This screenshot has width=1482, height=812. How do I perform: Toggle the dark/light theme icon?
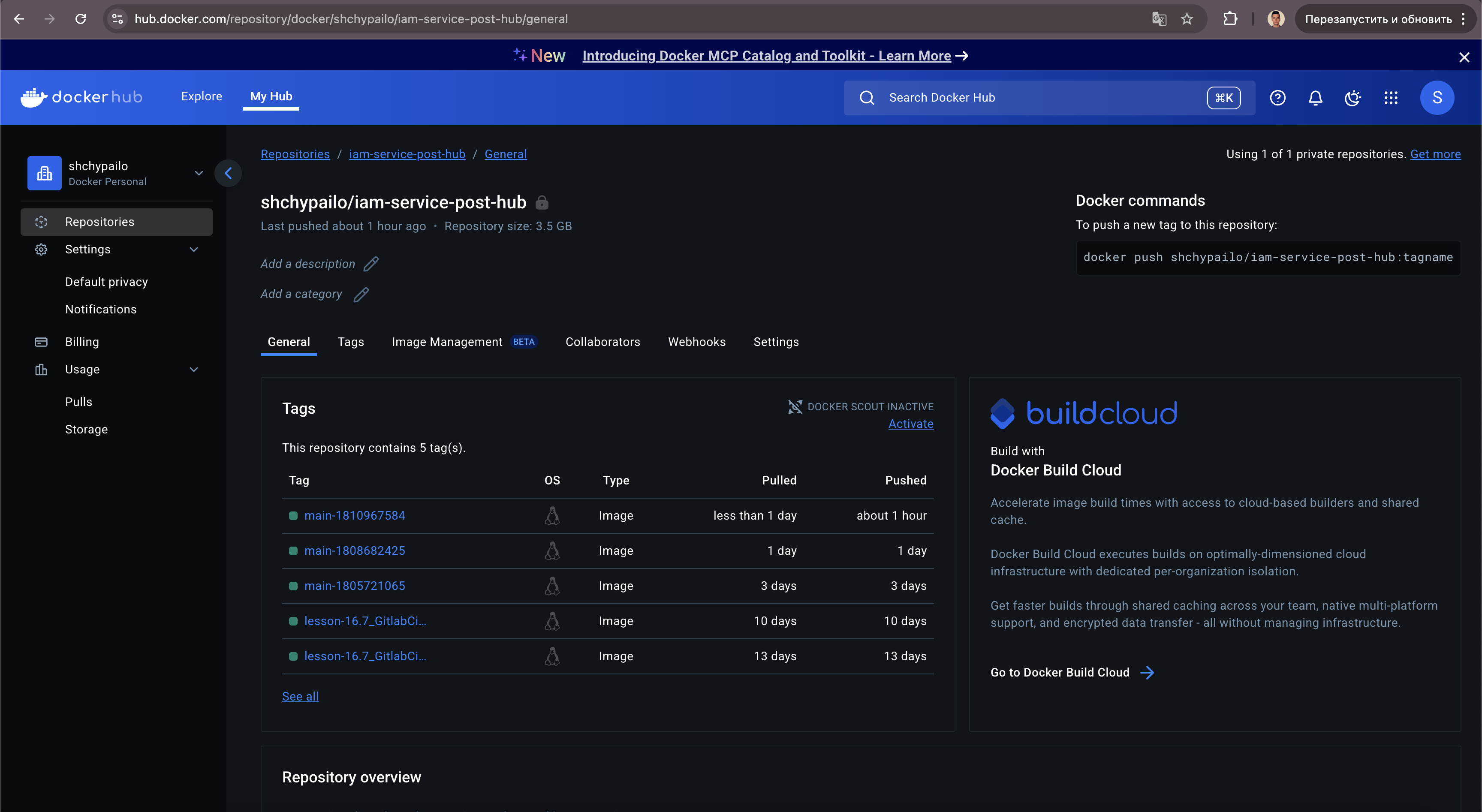pos(1352,98)
